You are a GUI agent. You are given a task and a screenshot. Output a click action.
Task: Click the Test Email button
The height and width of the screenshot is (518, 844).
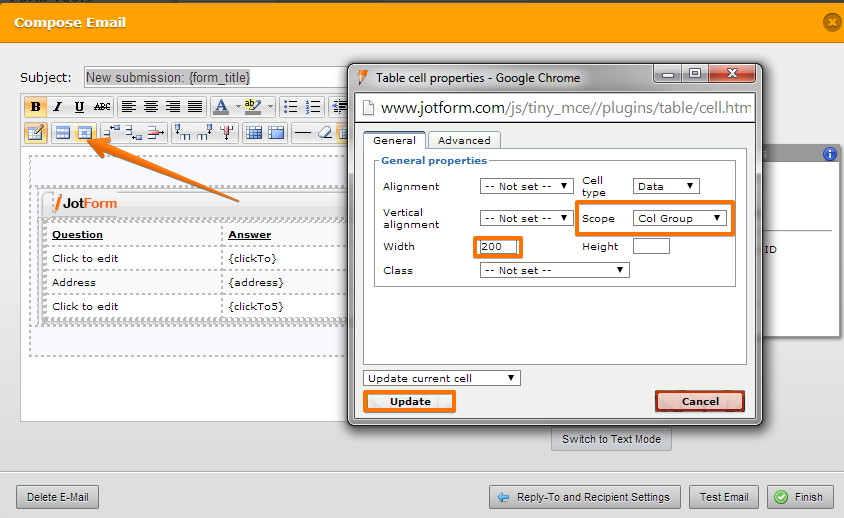click(724, 497)
